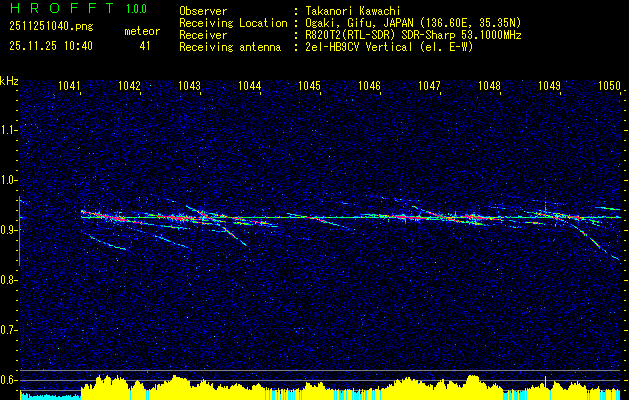Click the date stamp 25.11.25 10:40

click(x=51, y=46)
